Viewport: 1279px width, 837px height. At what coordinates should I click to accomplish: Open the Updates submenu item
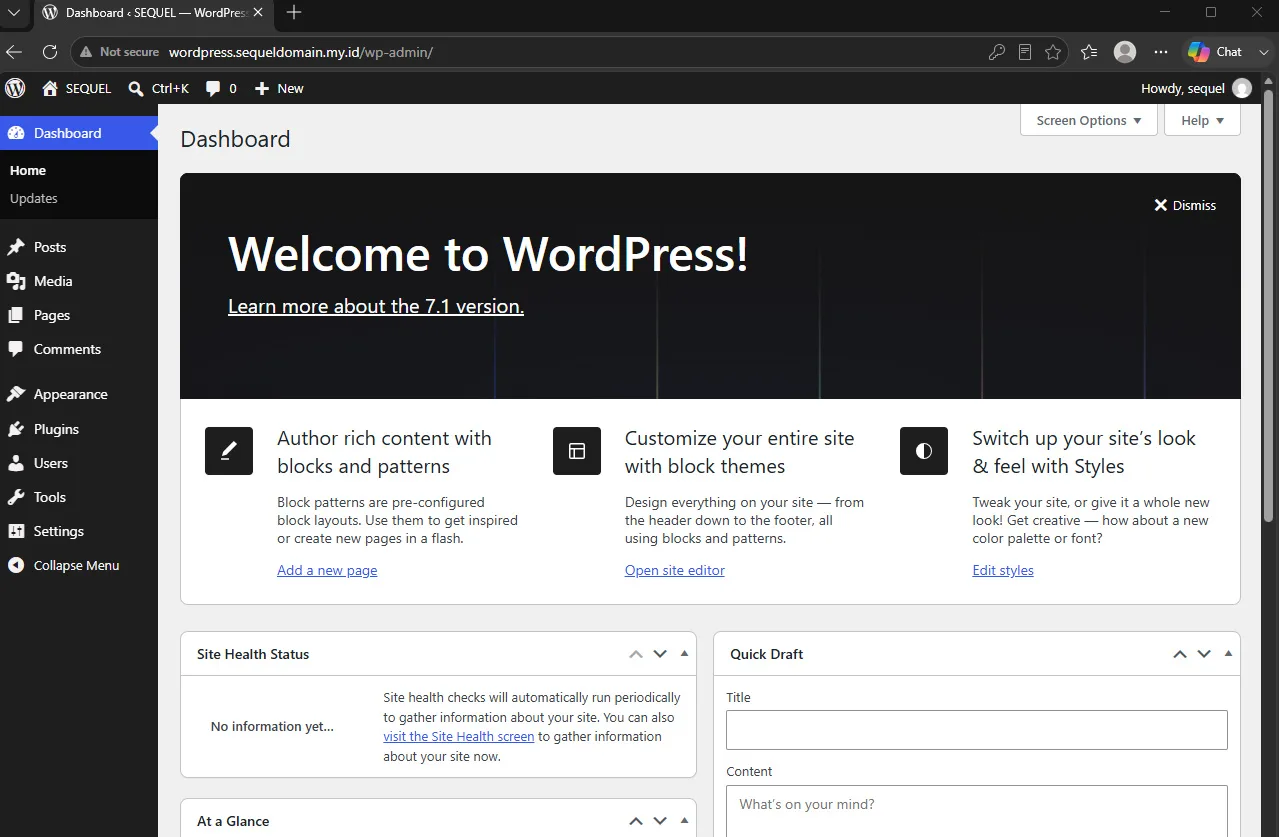(x=34, y=198)
